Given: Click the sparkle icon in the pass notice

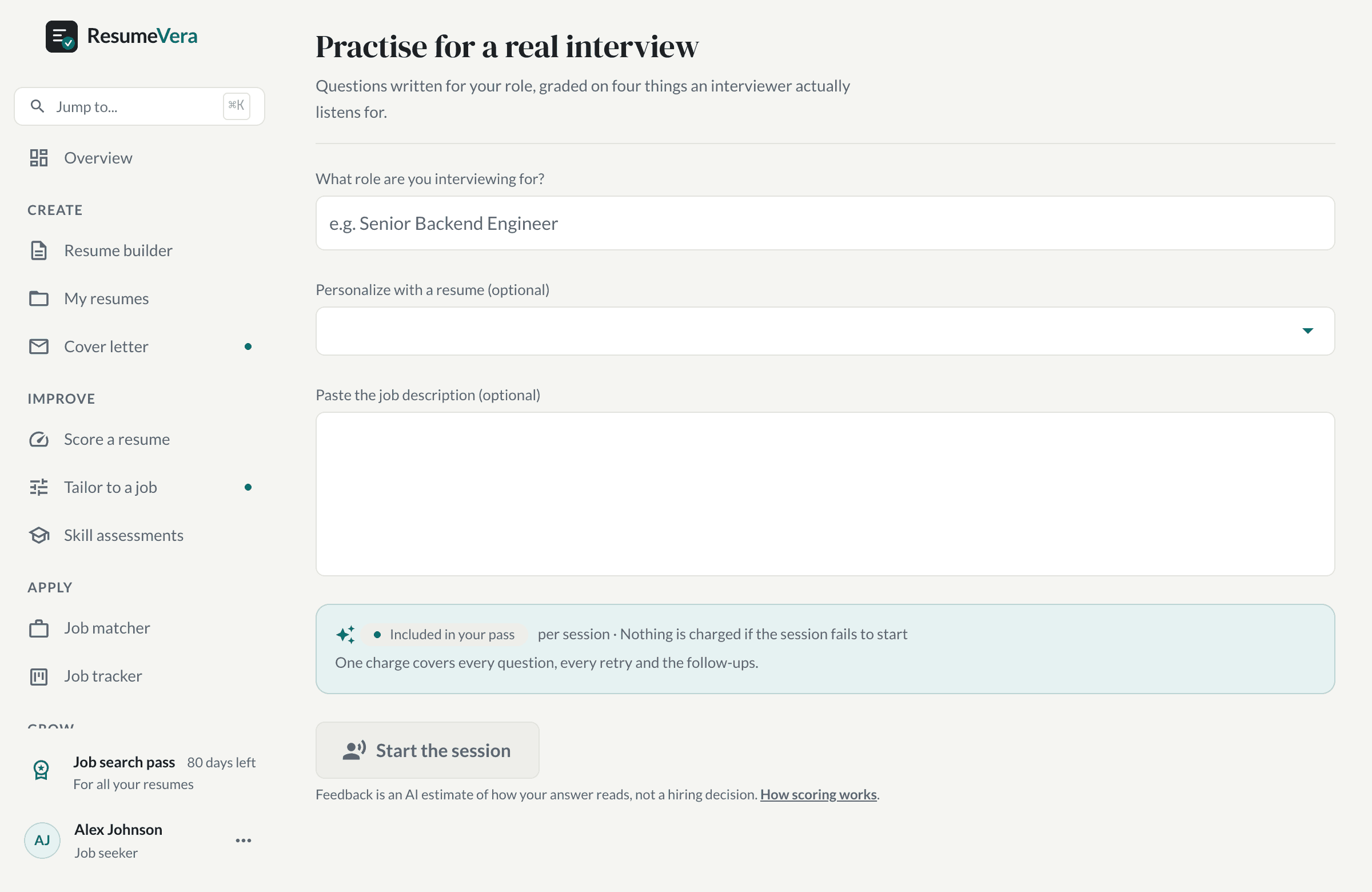Looking at the screenshot, I should [345, 634].
